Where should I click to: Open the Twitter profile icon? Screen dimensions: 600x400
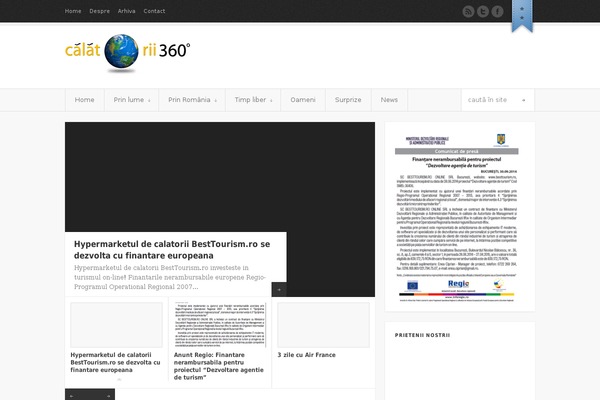click(483, 11)
